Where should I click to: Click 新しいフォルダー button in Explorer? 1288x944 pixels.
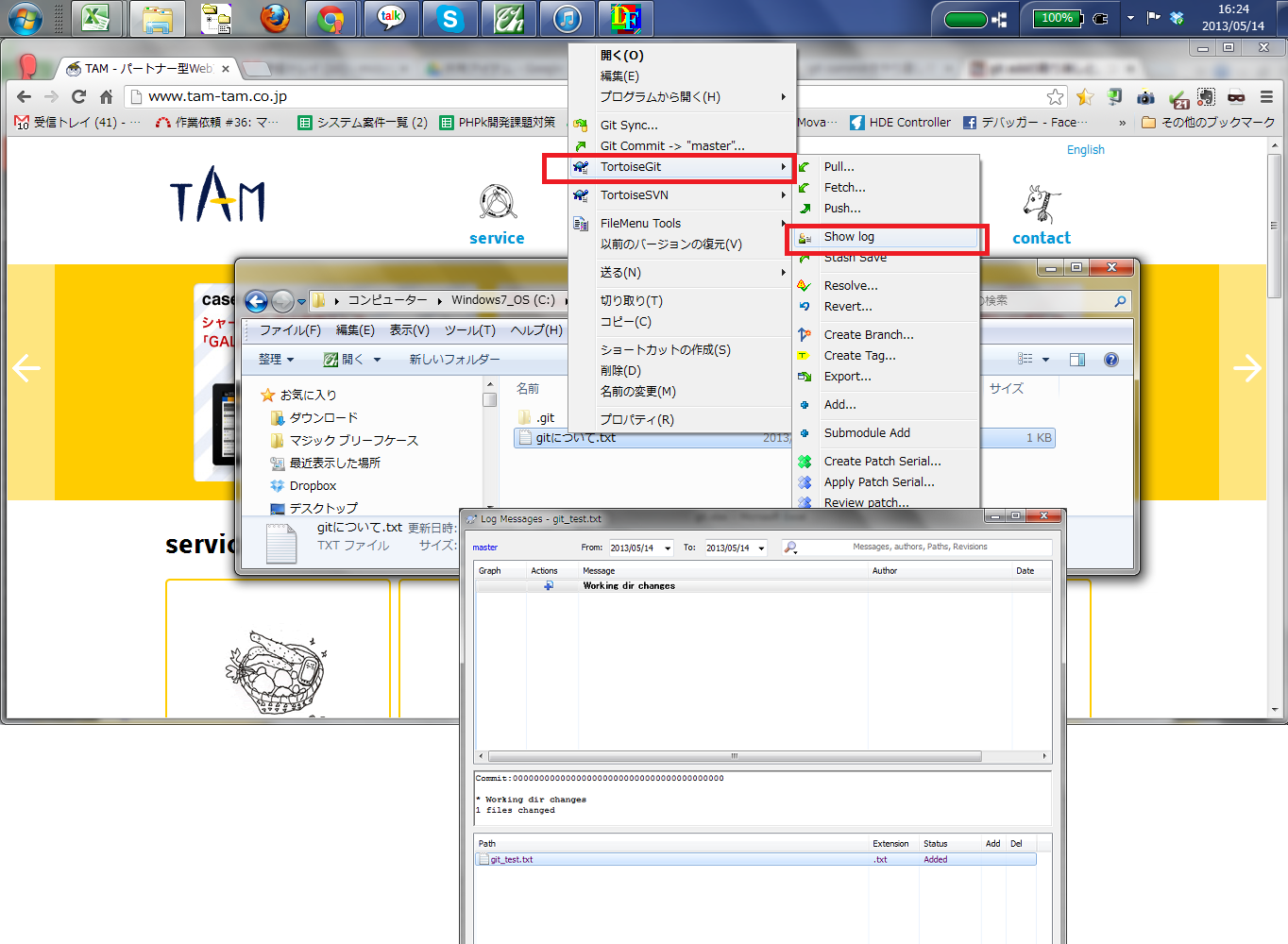454,359
